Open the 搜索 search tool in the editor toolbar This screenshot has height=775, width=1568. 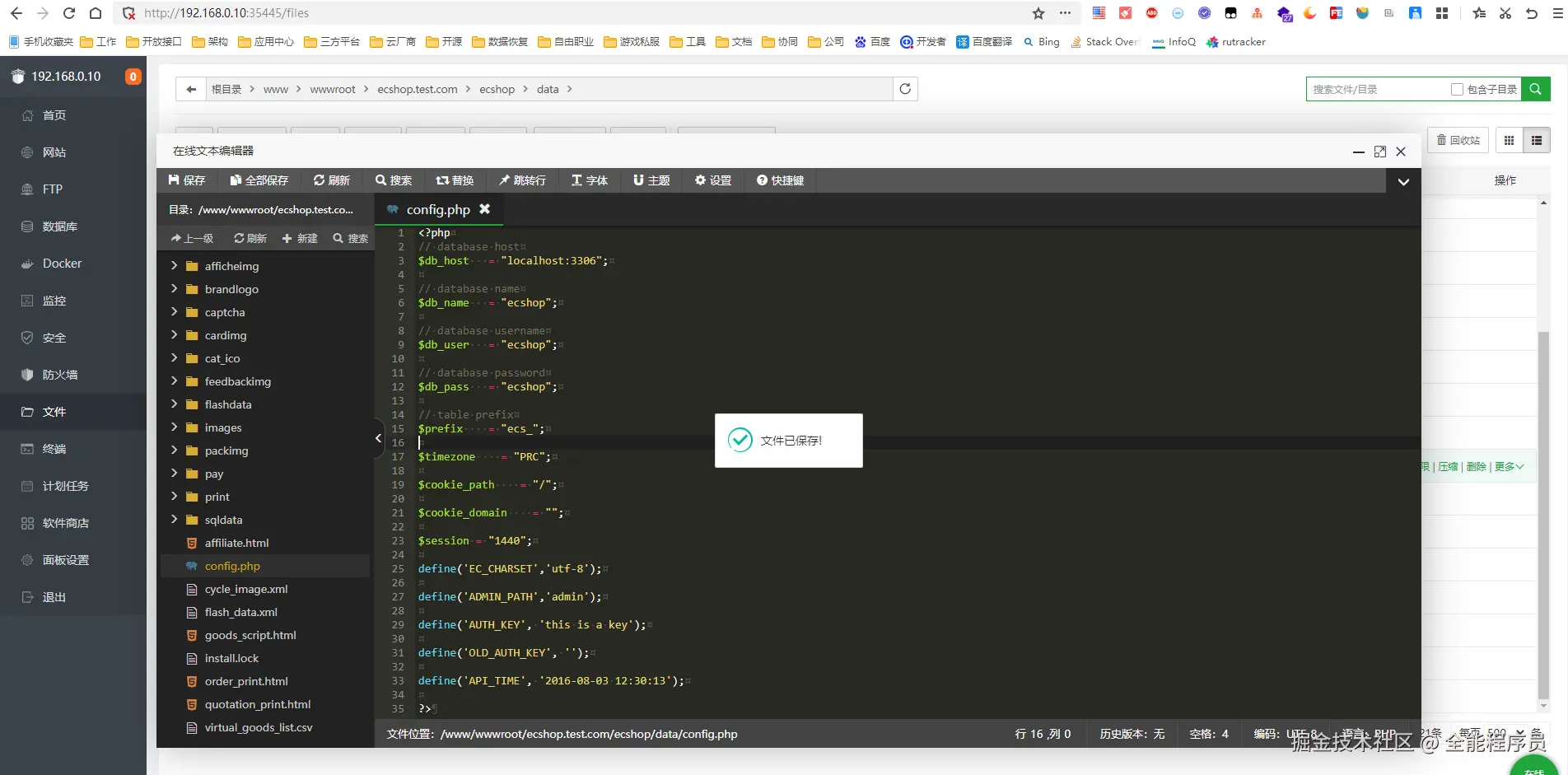tap(394, 180)
